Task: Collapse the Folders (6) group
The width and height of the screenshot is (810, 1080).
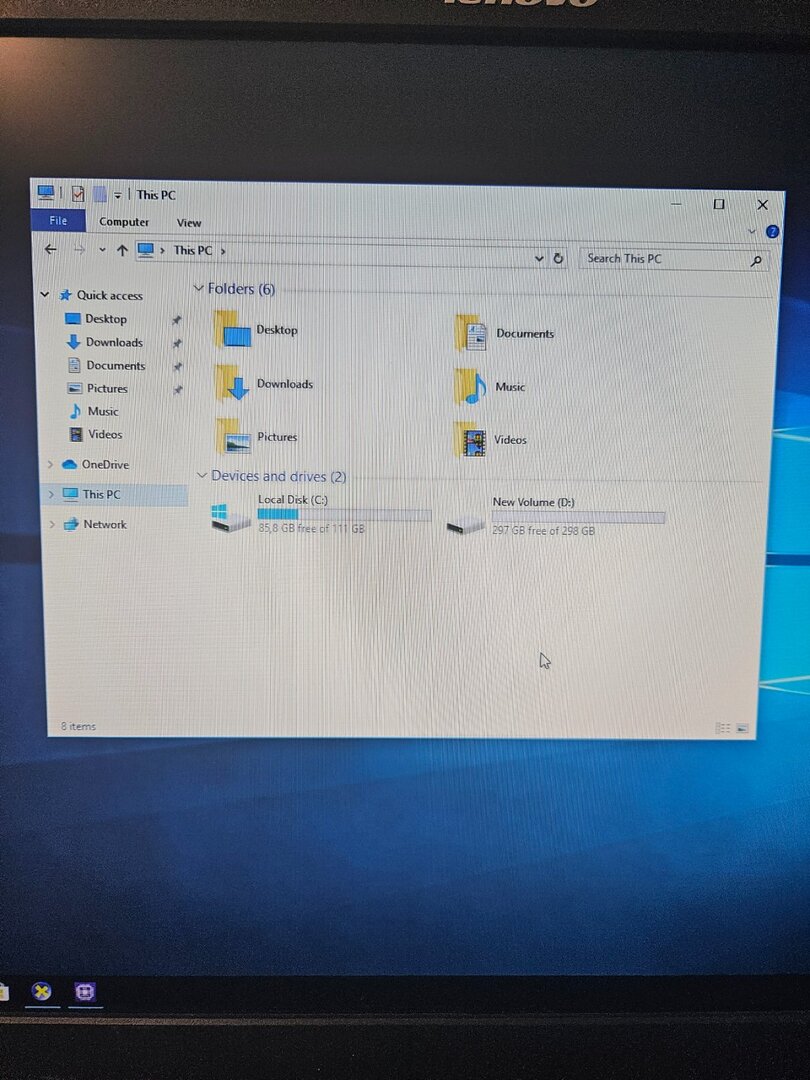Action: point(198,288)
